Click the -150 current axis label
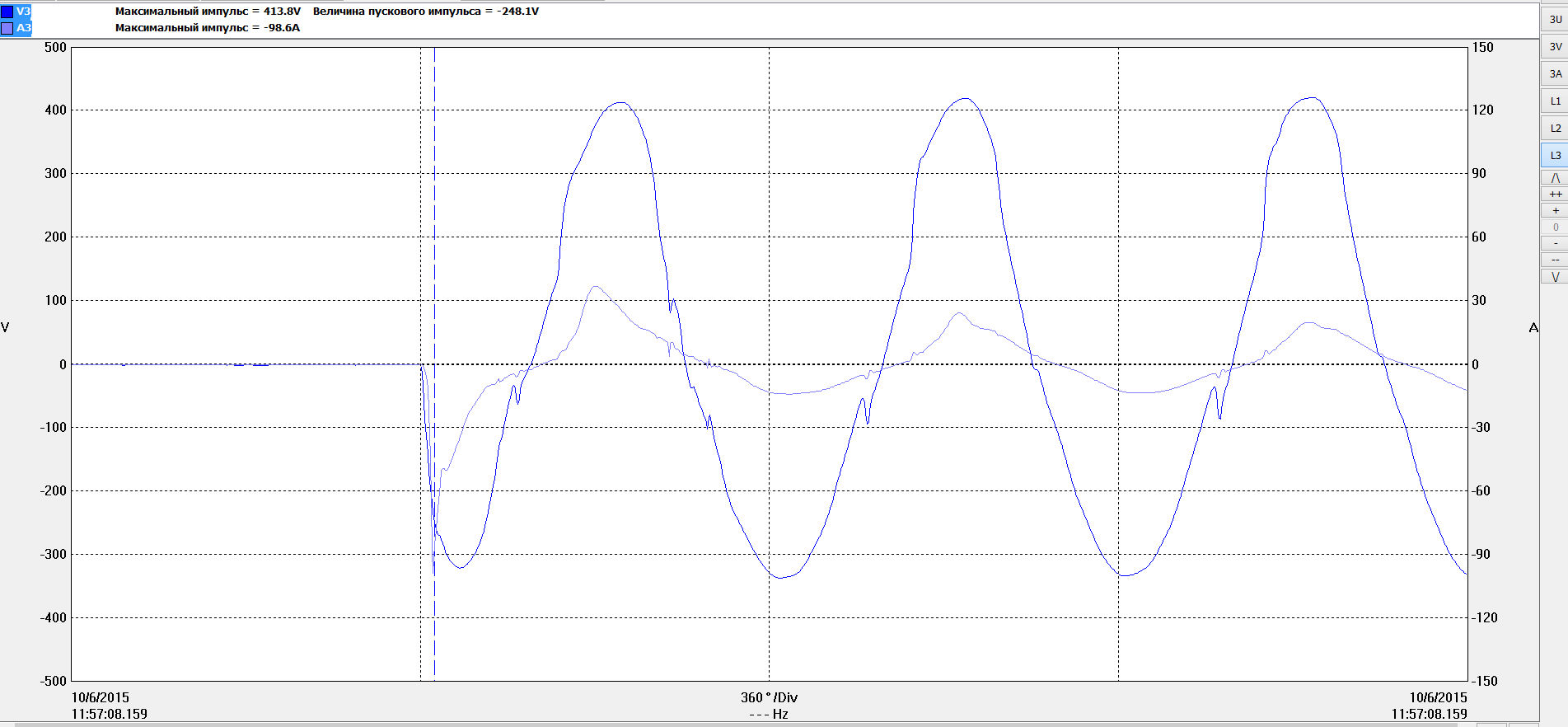1568x727 pixels. point(1485,681)
